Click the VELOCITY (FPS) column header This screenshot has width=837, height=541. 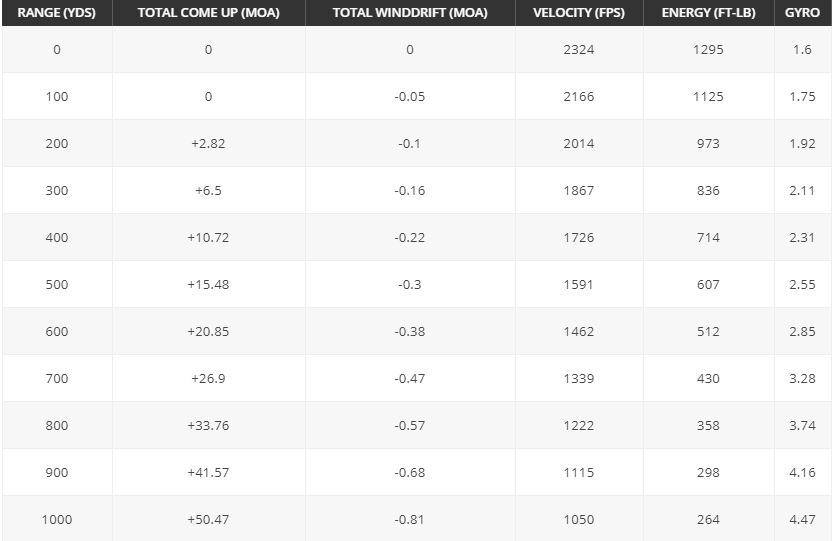pos(578,13)
